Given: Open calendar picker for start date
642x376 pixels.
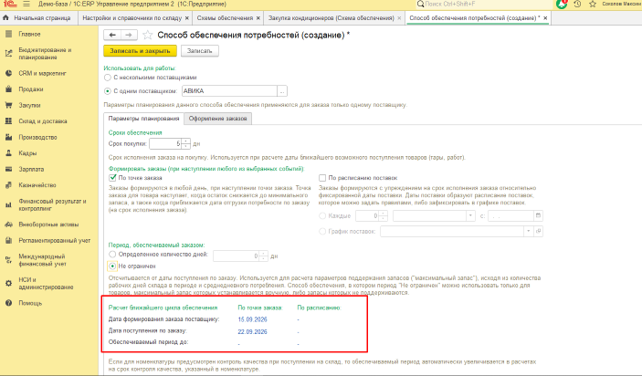Looking at the screenshot, I should (x=538, y=216).
